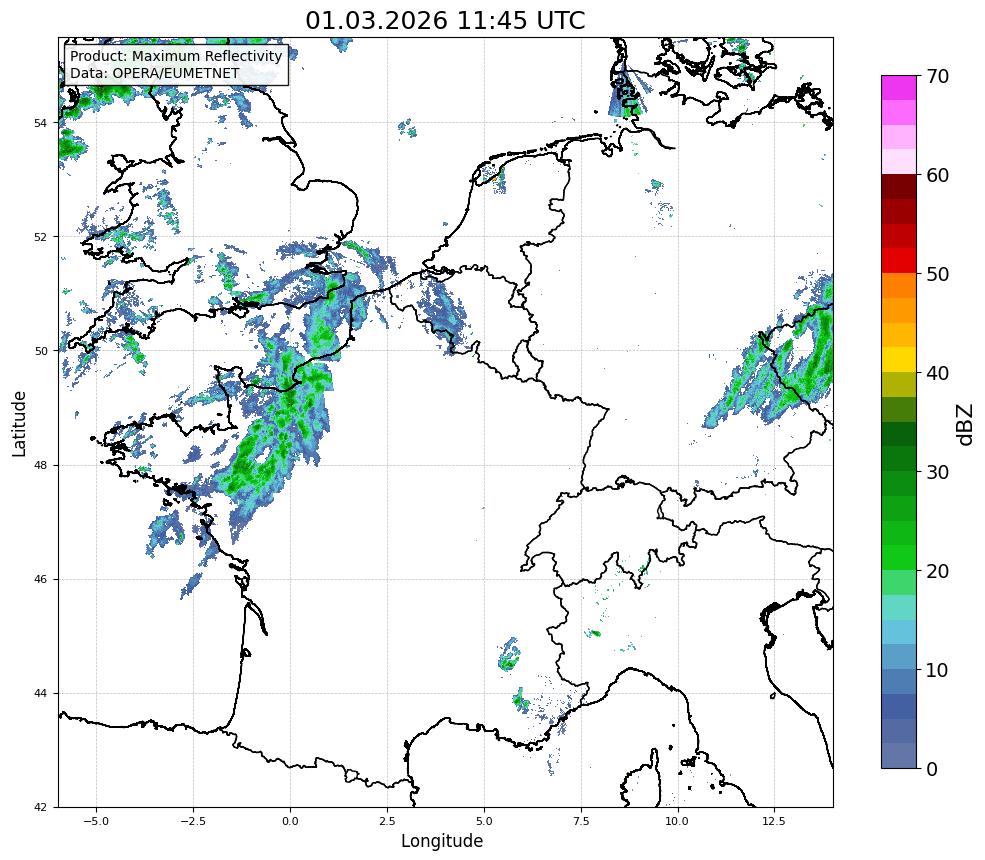Click the 'Longitude' axis label

[442, 841]
